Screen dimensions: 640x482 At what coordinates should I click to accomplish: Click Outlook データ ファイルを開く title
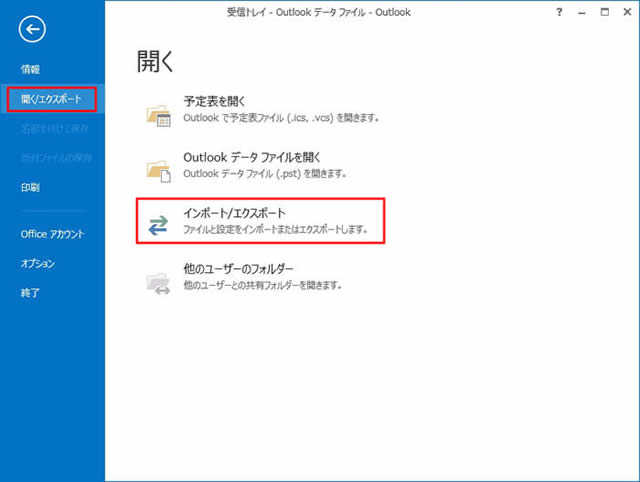[x=252, y=157]
